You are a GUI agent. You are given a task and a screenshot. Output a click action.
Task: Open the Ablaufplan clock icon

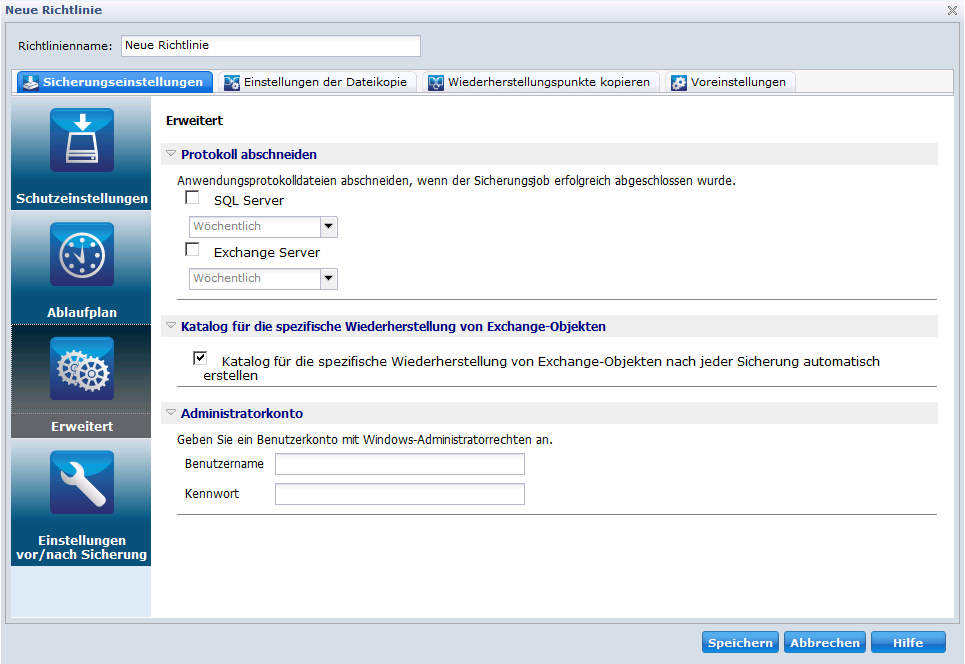point(81,255)
